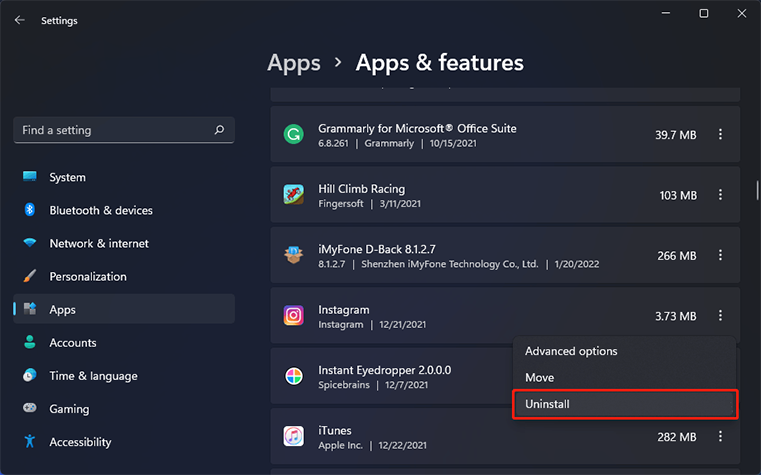Viewport: 761px width, 475px height.
Task: Click the 3.73 MB size value
Action: [x=676, y=316]
